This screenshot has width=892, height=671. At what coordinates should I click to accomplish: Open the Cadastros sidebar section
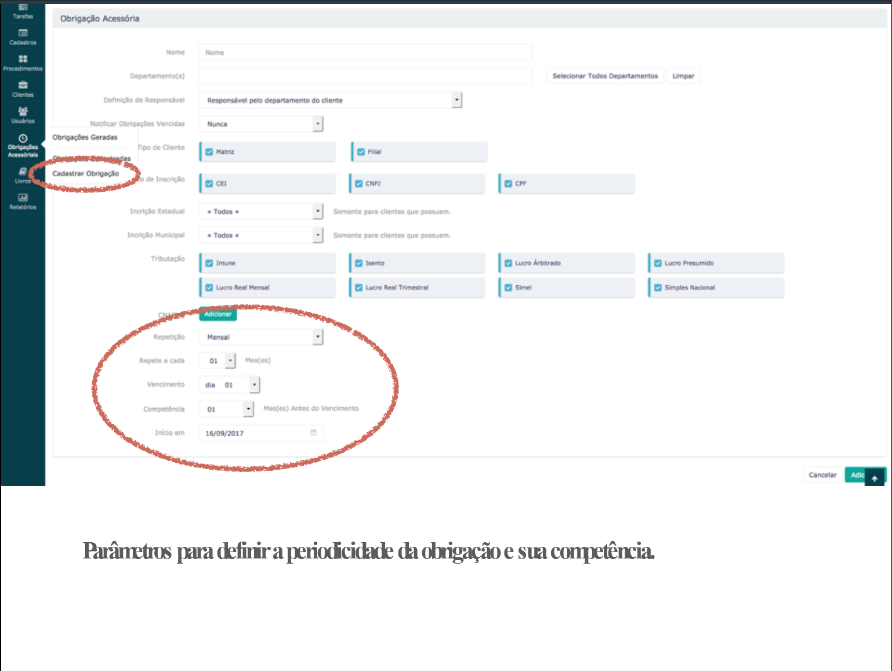tap(22, 37)
